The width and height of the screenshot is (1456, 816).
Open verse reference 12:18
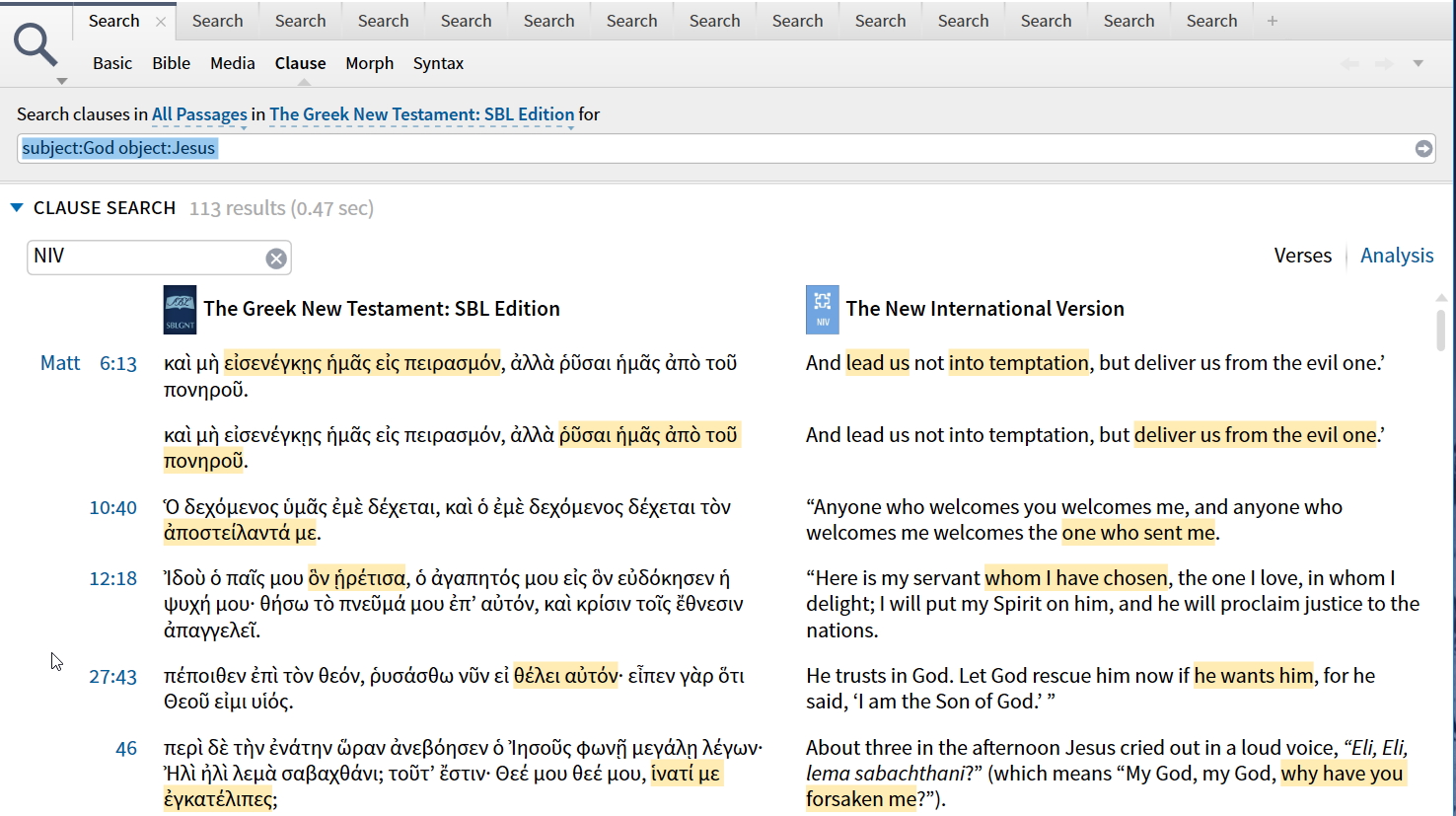[113, 579]
